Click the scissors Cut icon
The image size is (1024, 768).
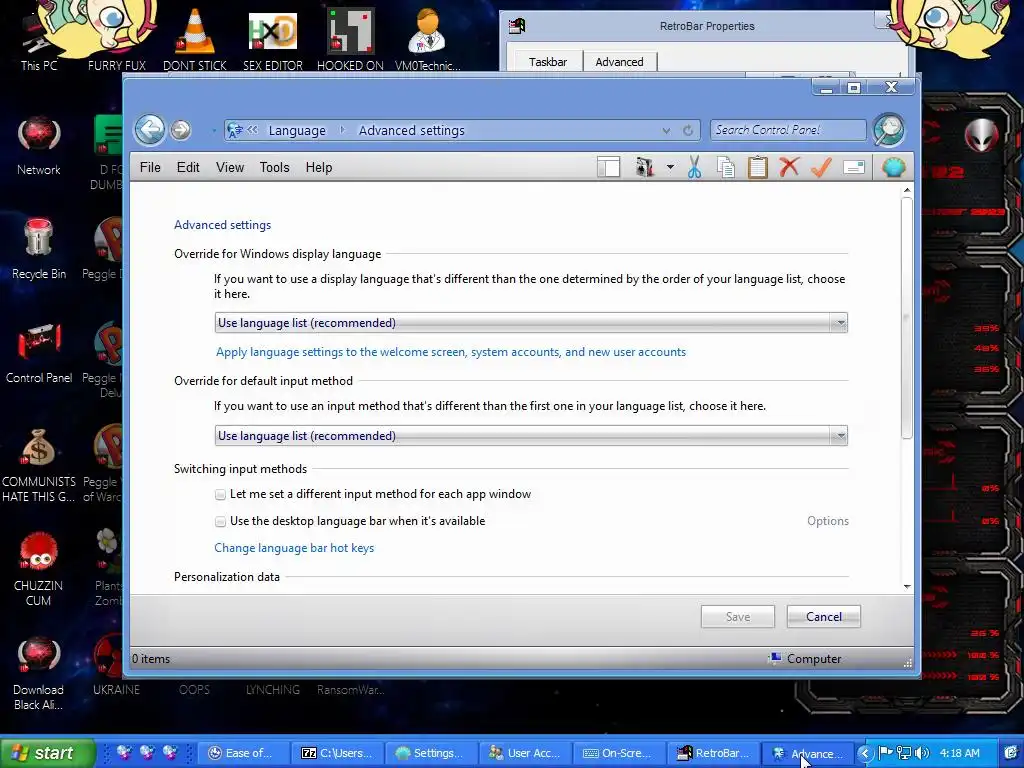click(694, 167)
